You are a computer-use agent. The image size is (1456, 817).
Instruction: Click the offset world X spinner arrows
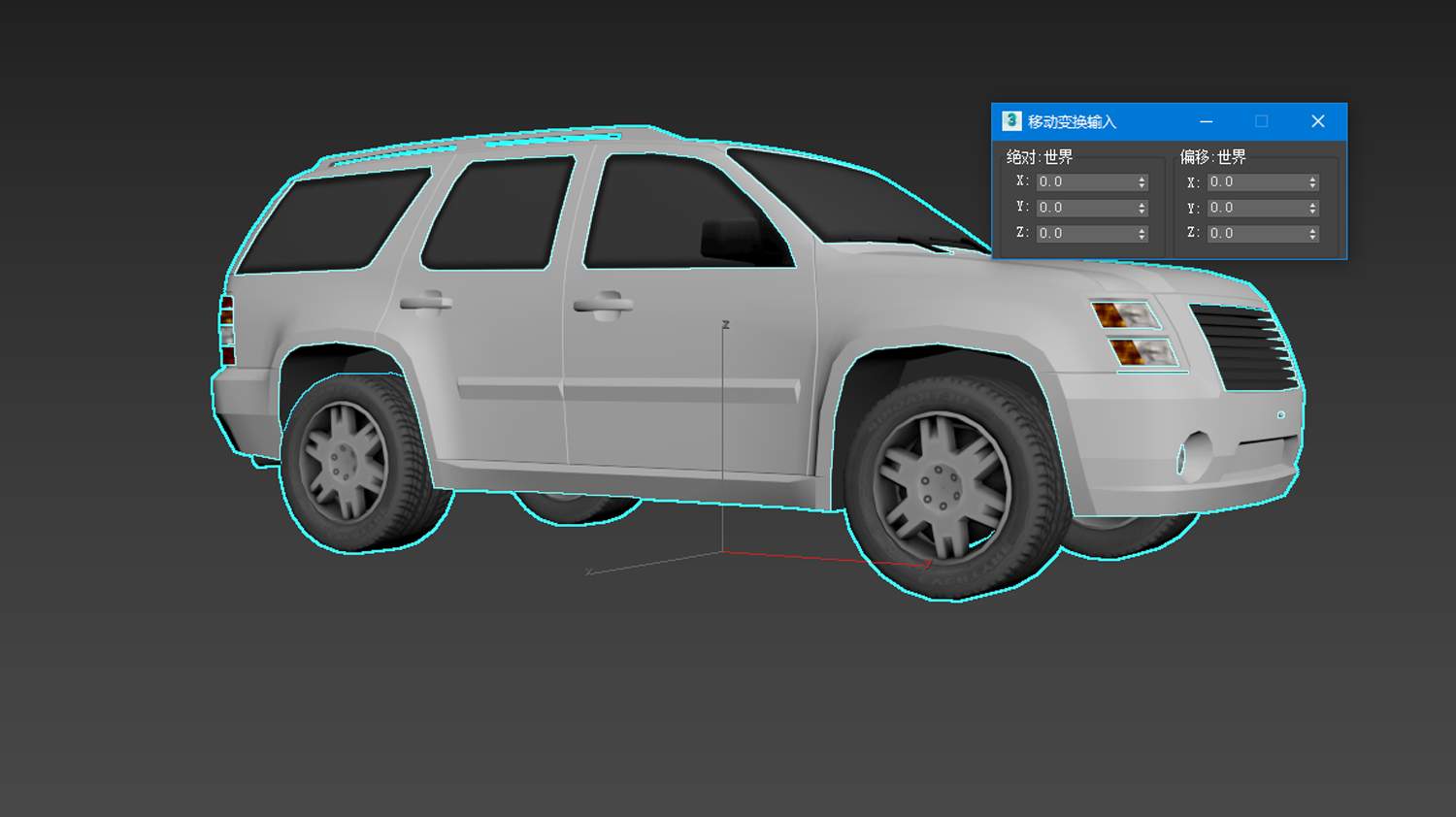(x=1313, y=182)
